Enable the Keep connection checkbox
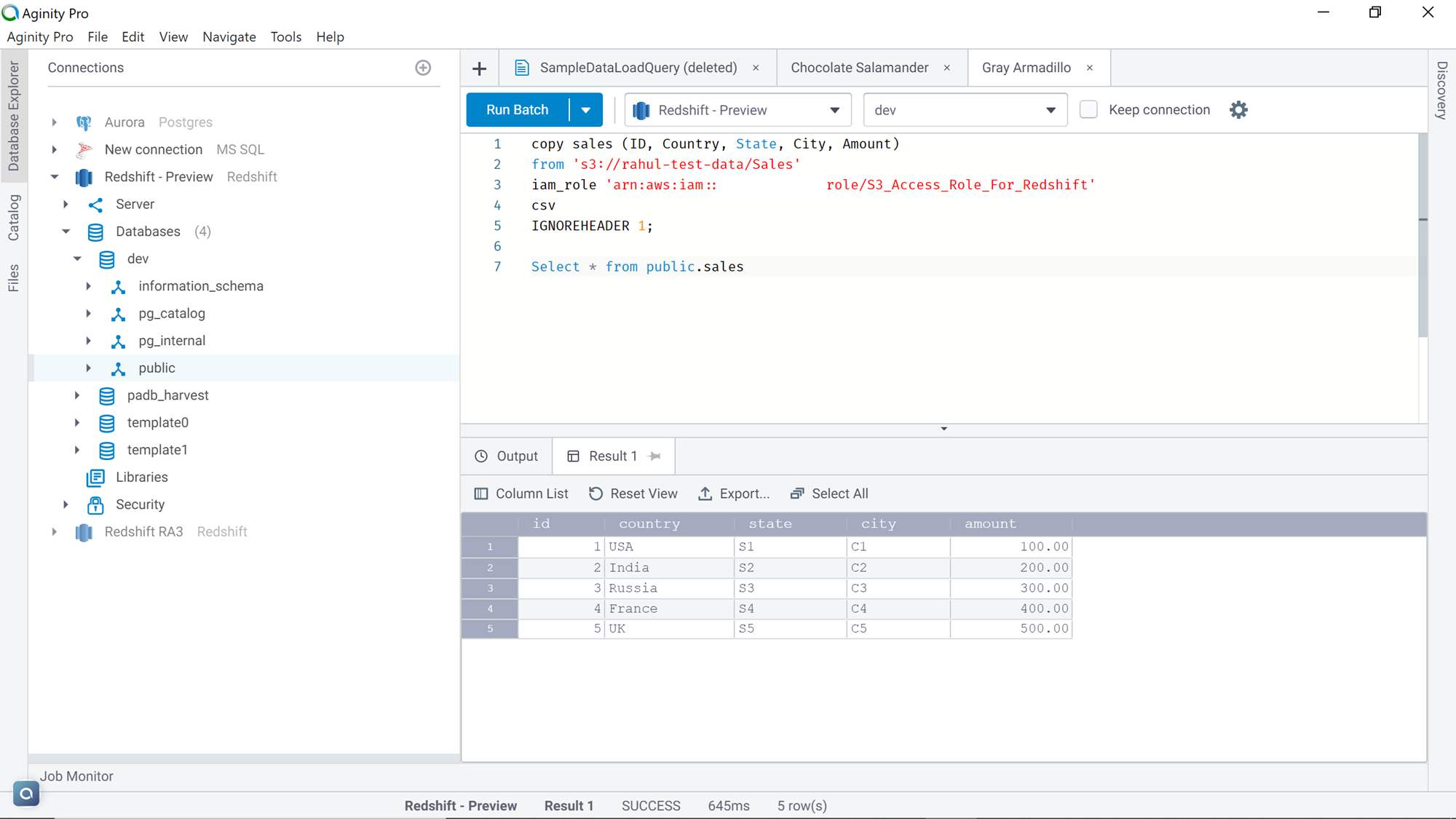 coord(1088,110)
